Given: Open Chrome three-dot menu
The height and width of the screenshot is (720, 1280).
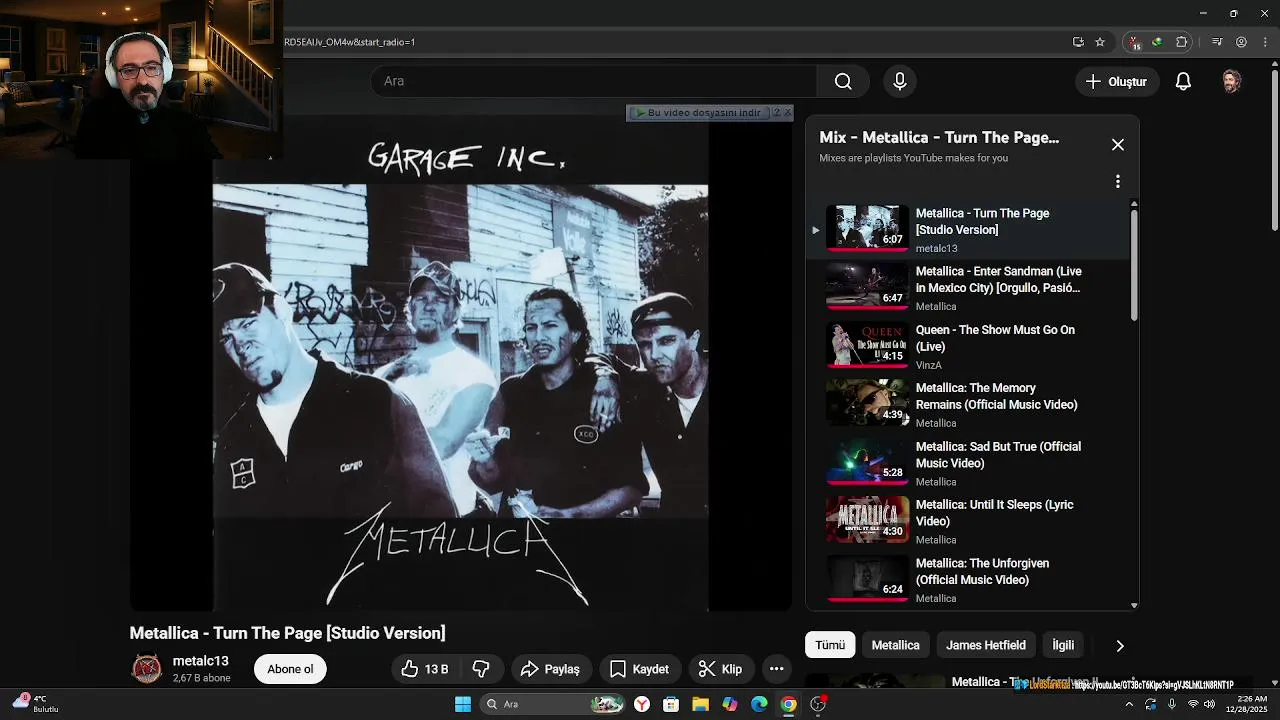Looking at the screenshot, I should [x=1263, y=42].
